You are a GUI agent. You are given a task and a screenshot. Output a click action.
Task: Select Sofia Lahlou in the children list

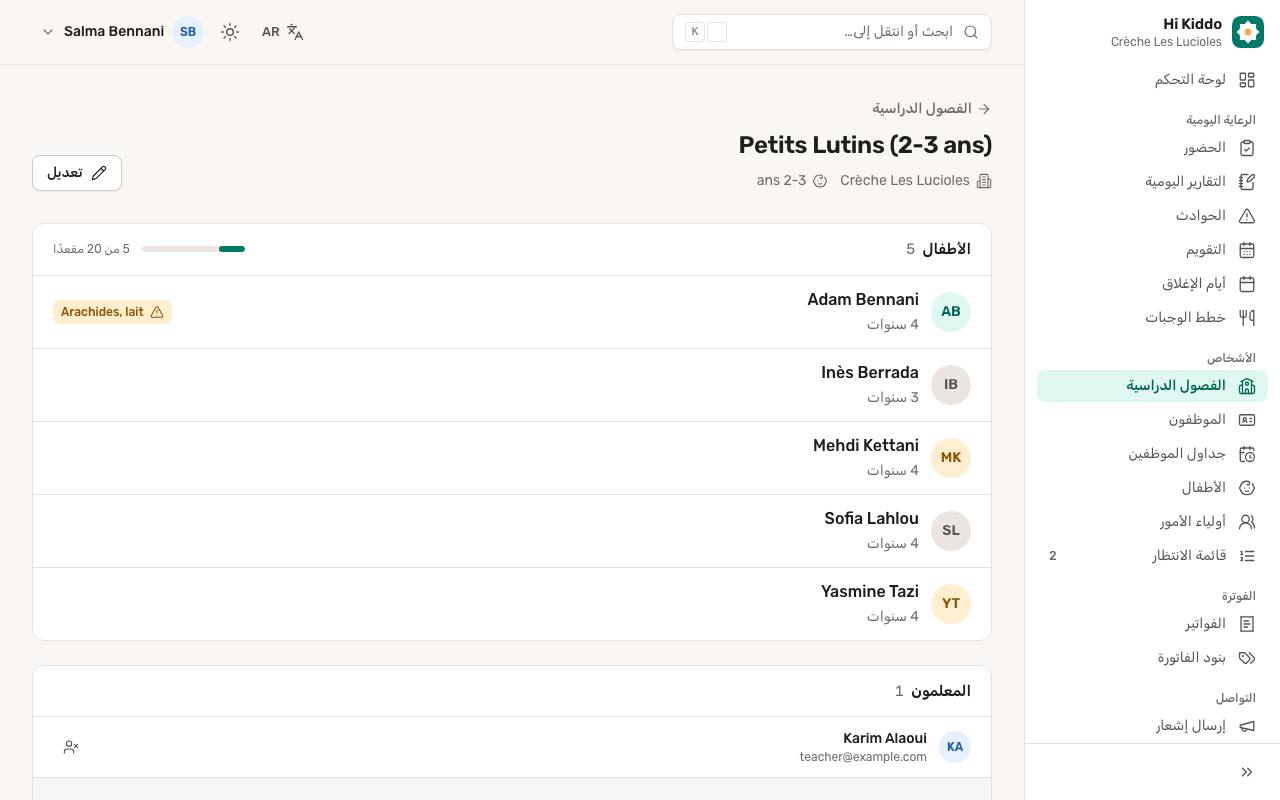512,531
